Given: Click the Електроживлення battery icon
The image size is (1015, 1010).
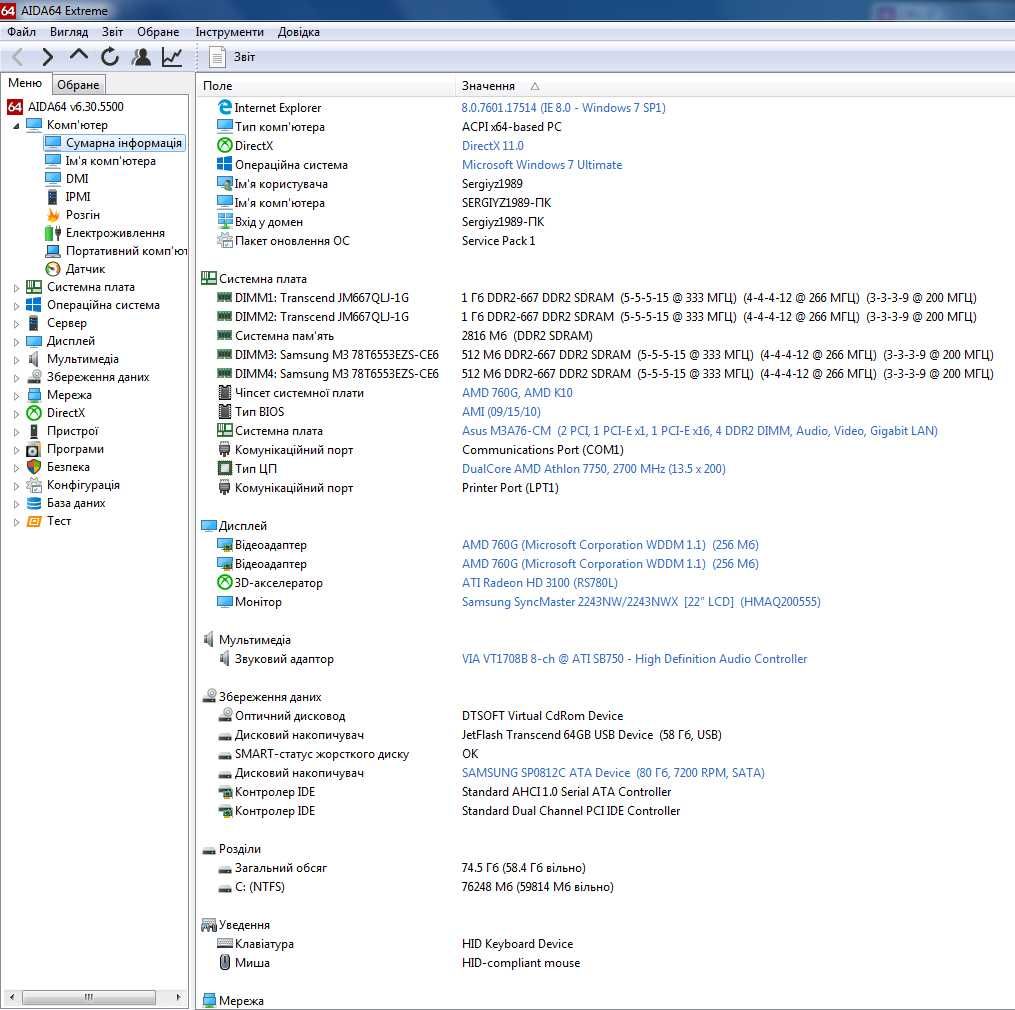Looking at the screenshot, I should click(53, 233).
